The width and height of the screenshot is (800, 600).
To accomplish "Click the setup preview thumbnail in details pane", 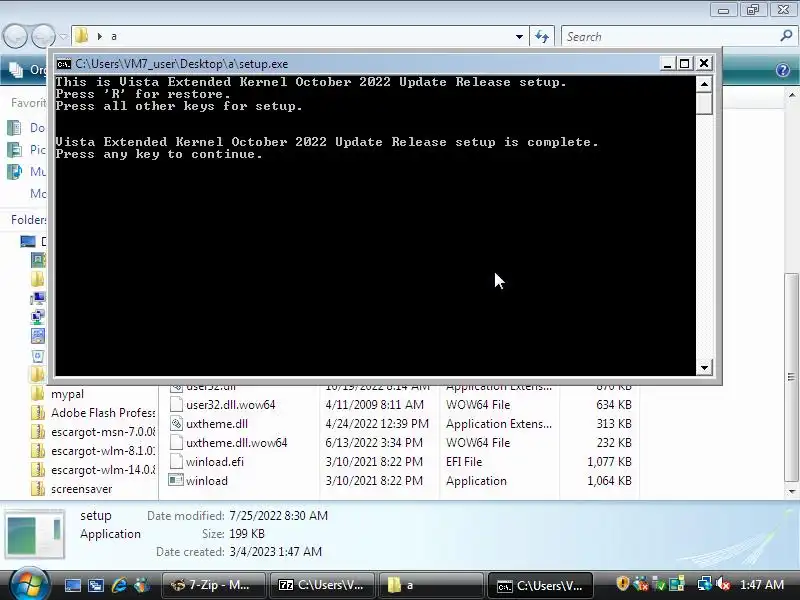I will 35,534.
